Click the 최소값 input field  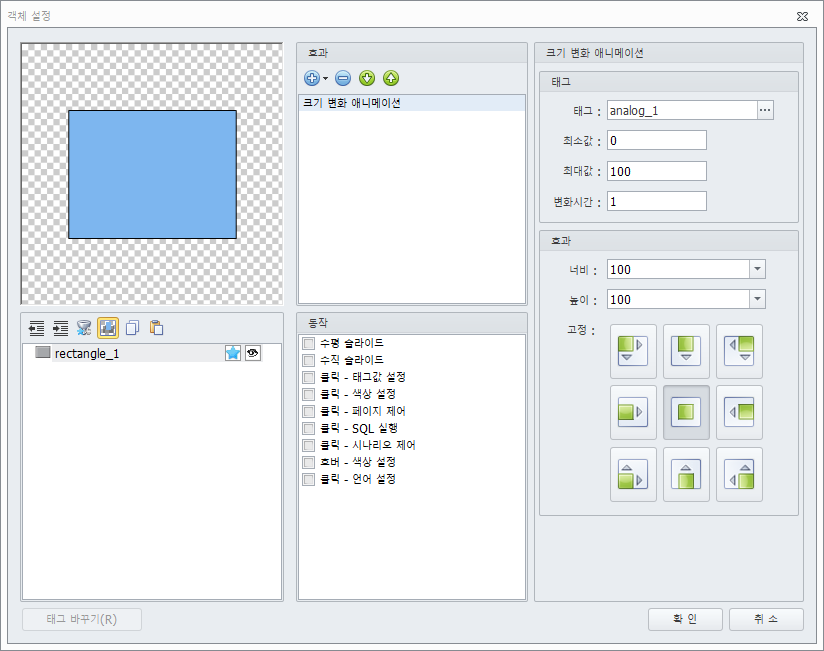(656, 140)
